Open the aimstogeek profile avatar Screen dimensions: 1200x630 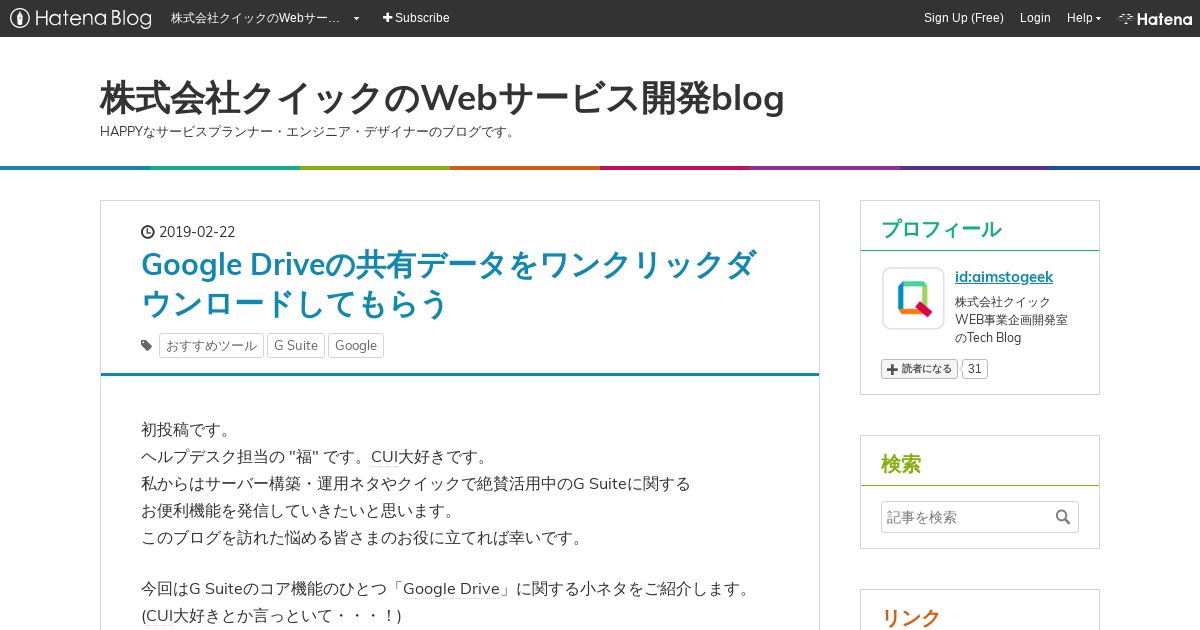tap(913, 298)
